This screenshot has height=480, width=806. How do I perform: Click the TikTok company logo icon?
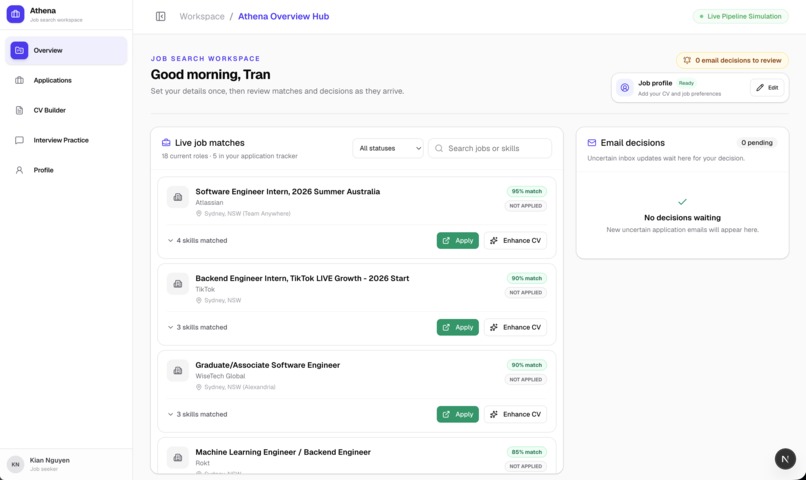[x=177, y=284]
